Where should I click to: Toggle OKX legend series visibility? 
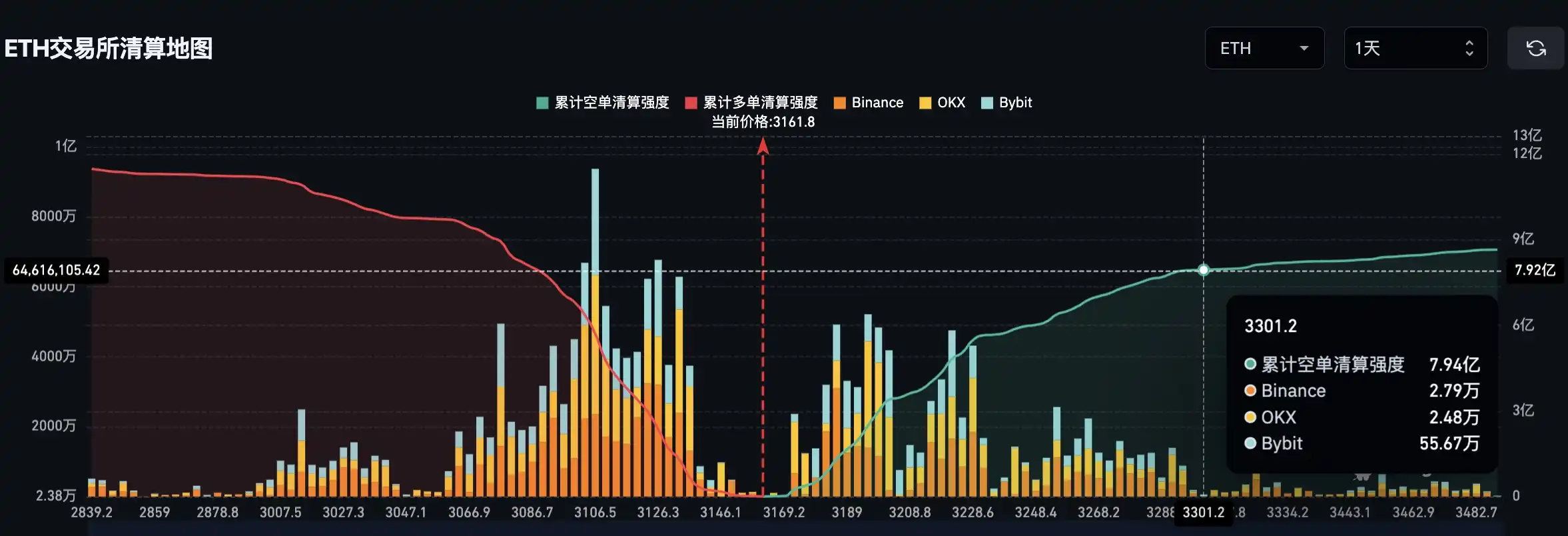[943, 103]
